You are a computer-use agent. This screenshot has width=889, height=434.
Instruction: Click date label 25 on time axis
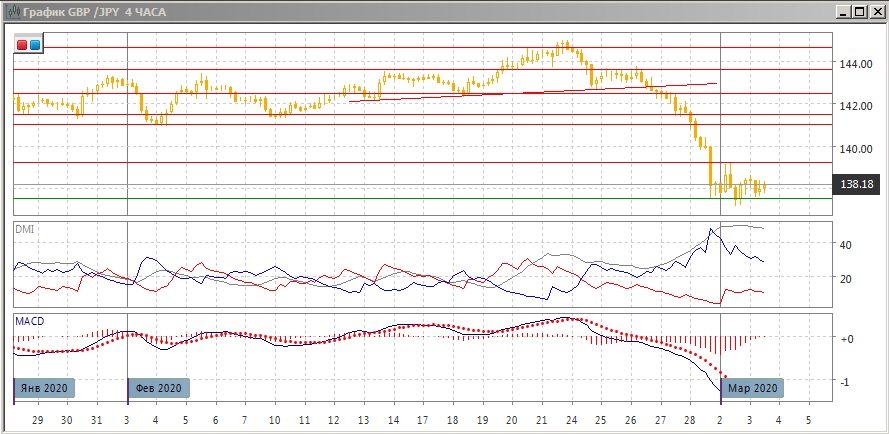click(601, 420)
